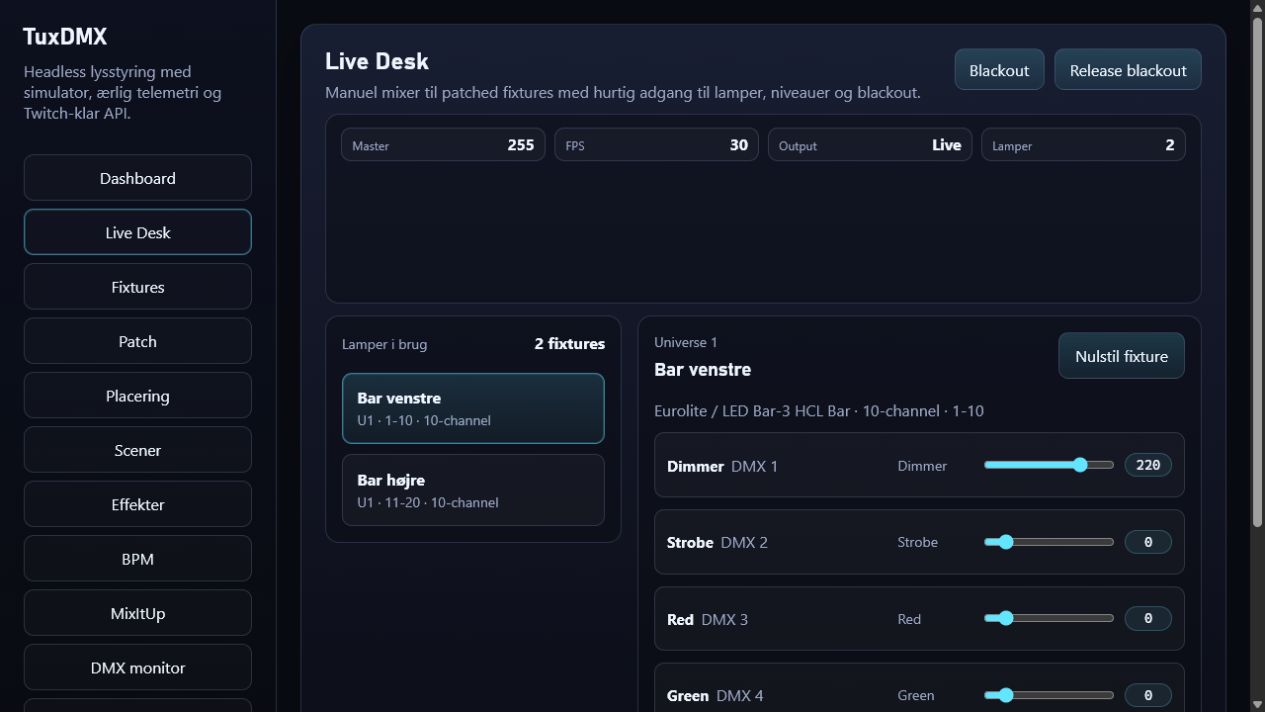Select the Bar venstre fixture card
The height and width of the screenshot is (712, 1265).
[473, 408]
